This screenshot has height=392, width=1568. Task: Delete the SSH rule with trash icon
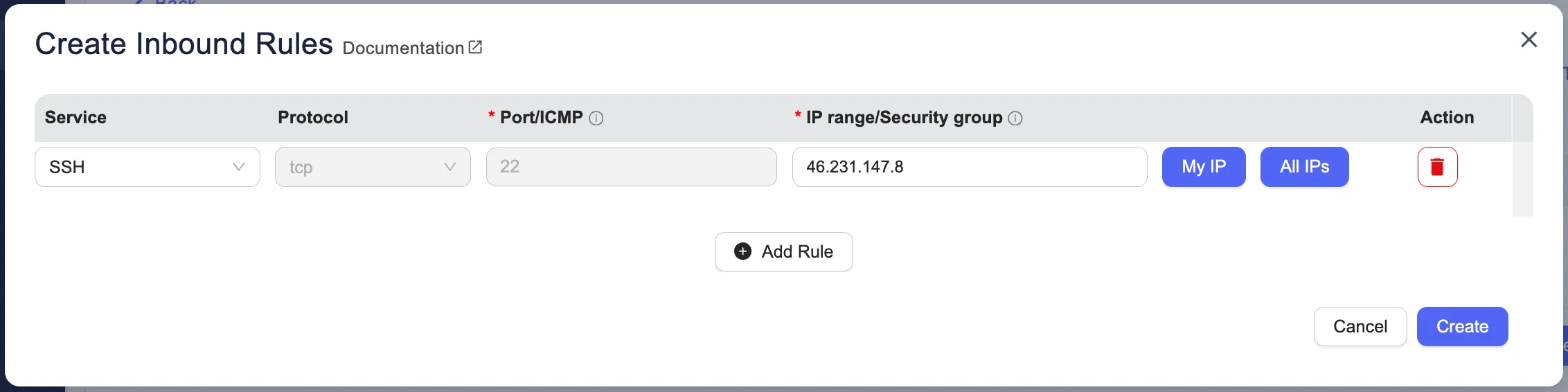[x=1437, y=167]
